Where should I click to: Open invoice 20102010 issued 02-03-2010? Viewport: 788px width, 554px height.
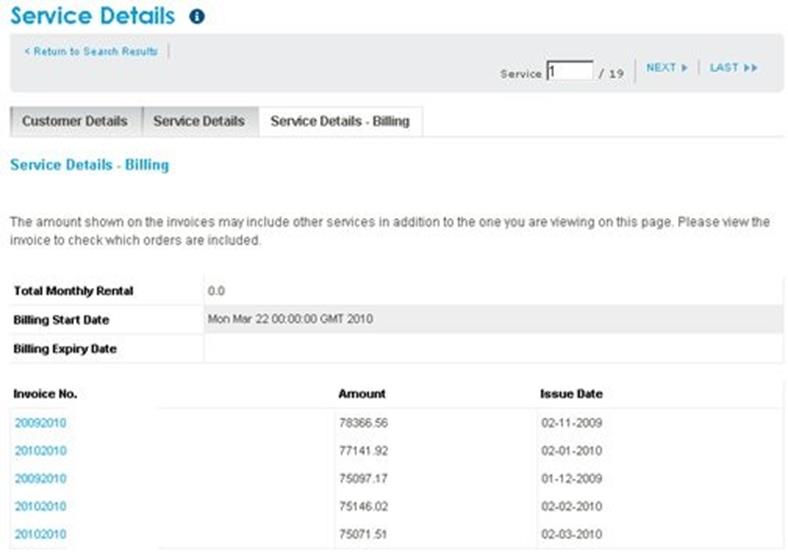(x=41, y=534)
